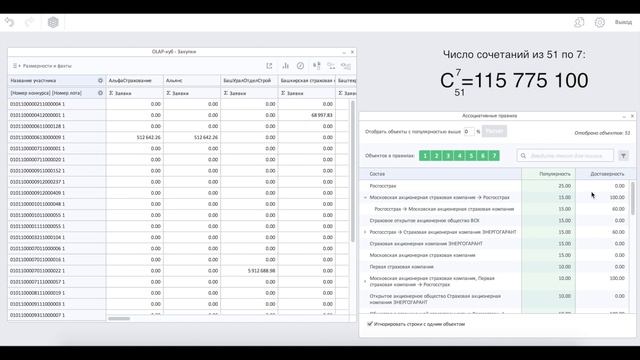Click the export icon in OLAP toolbar
Screen dimensions: 640x360
tap(269, 66)
